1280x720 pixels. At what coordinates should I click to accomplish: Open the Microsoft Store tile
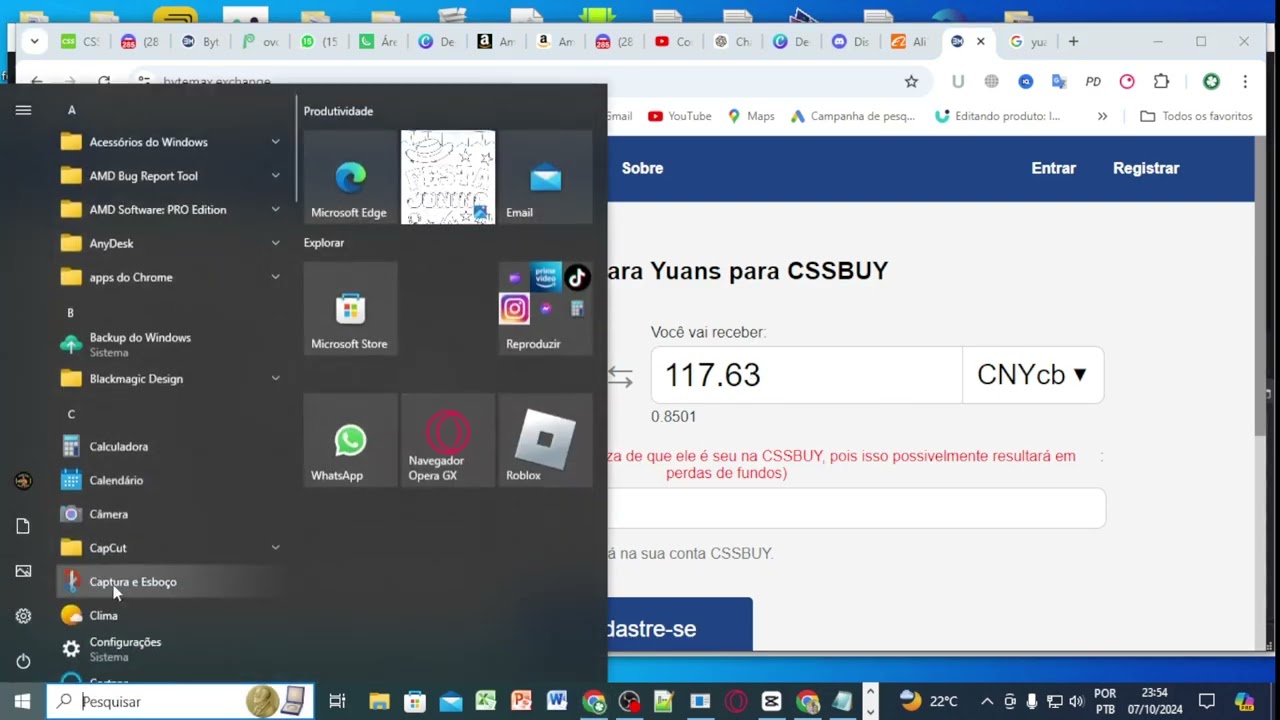[349, 308]
